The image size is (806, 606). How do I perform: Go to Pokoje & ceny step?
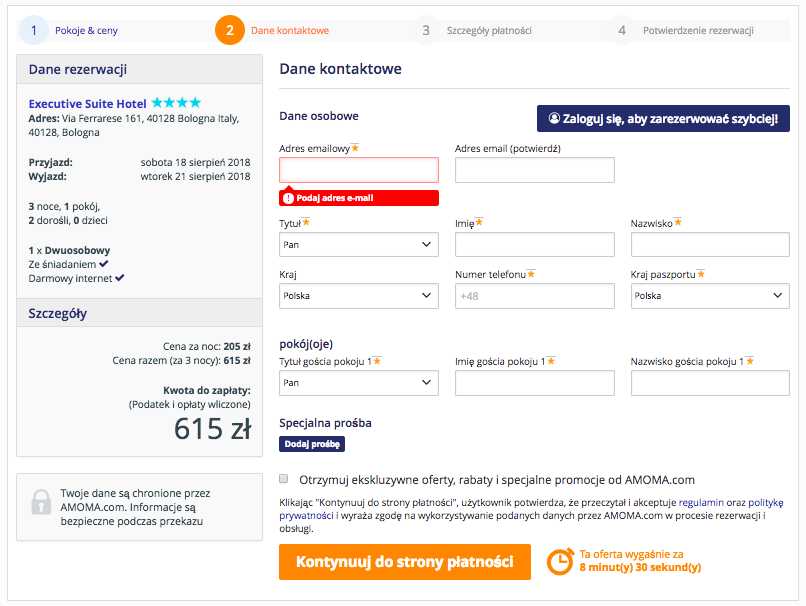pos(86,30)
